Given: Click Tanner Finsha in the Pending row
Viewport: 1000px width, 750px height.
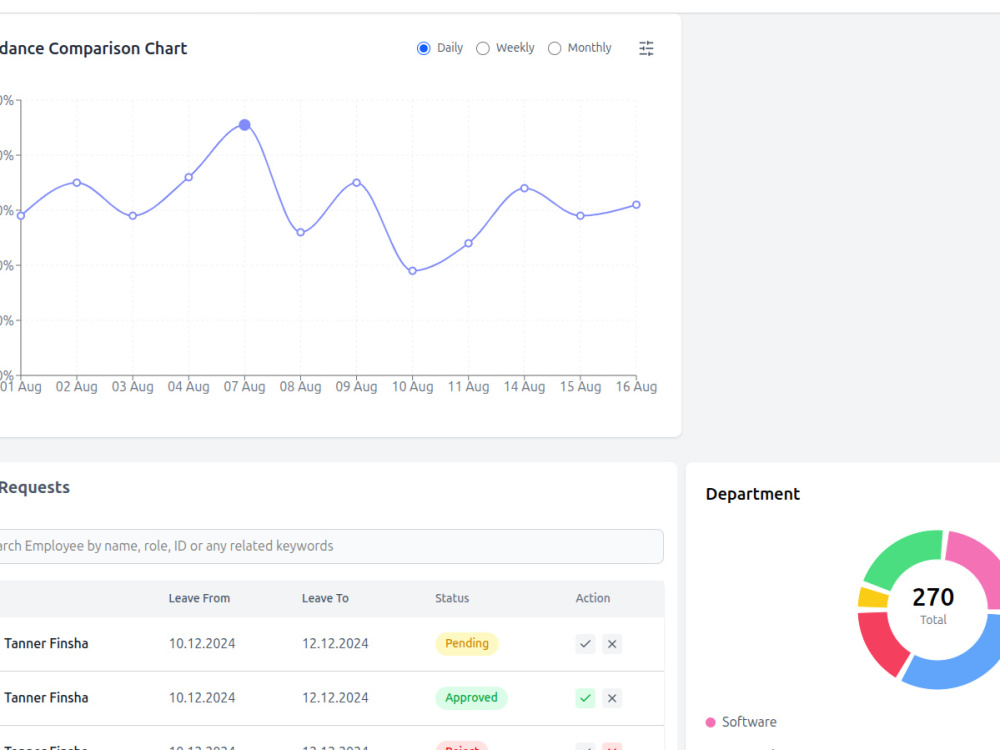Looking at the screenshot, I should [46, 643].
